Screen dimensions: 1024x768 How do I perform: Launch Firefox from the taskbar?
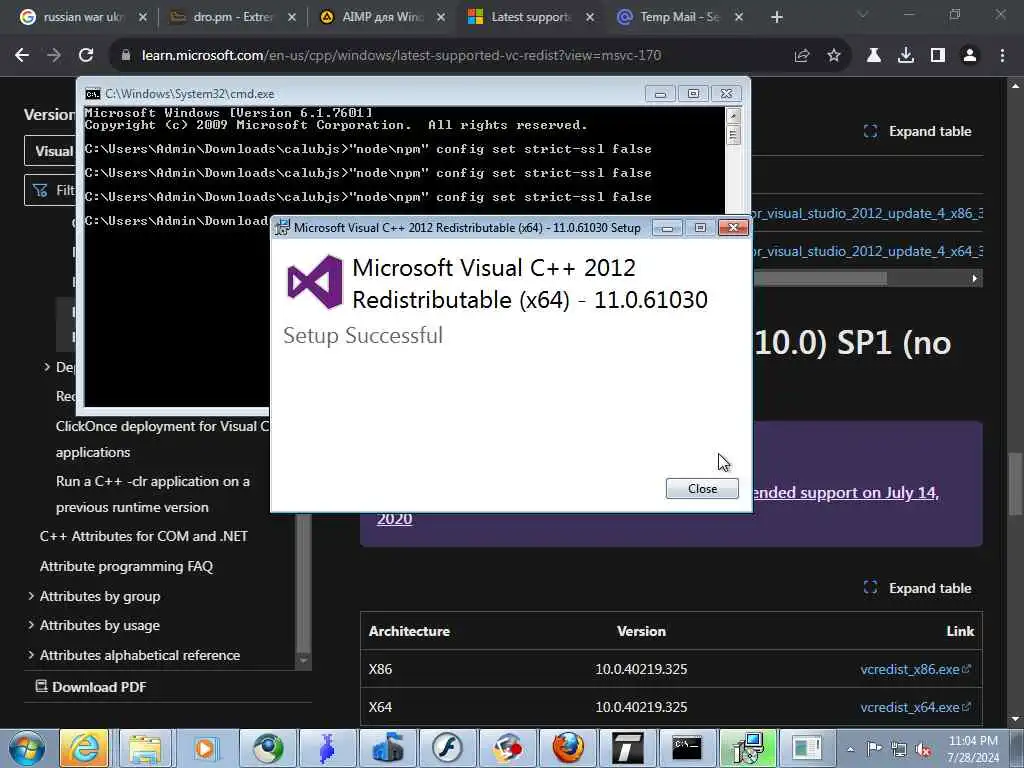pyautogui.click(x=567, y=748)
